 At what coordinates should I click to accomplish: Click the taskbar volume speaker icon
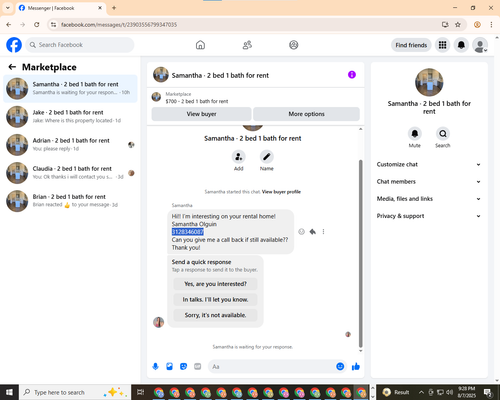(450, 392)
